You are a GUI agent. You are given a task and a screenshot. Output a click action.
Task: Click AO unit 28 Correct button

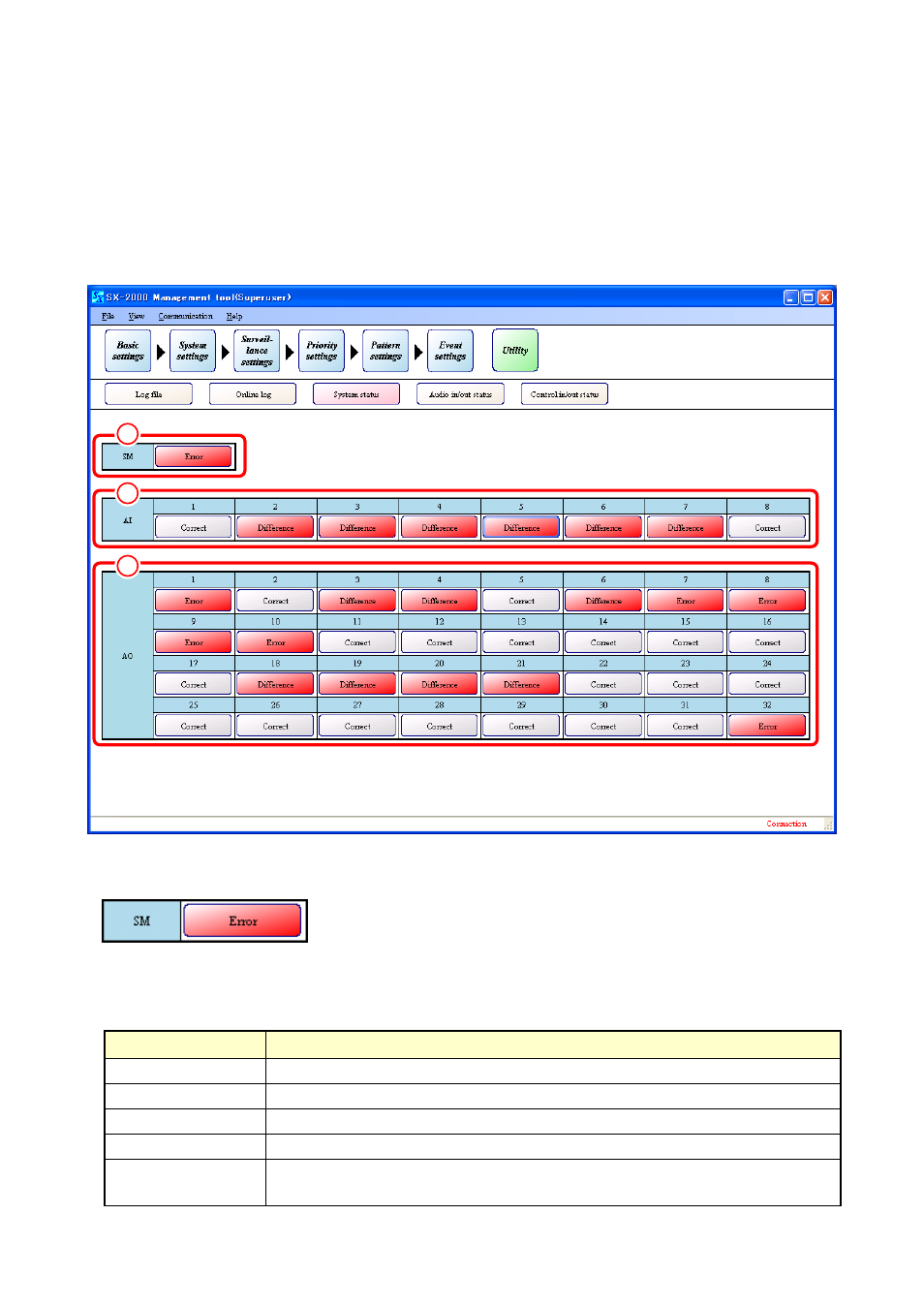tap(440, 726)
